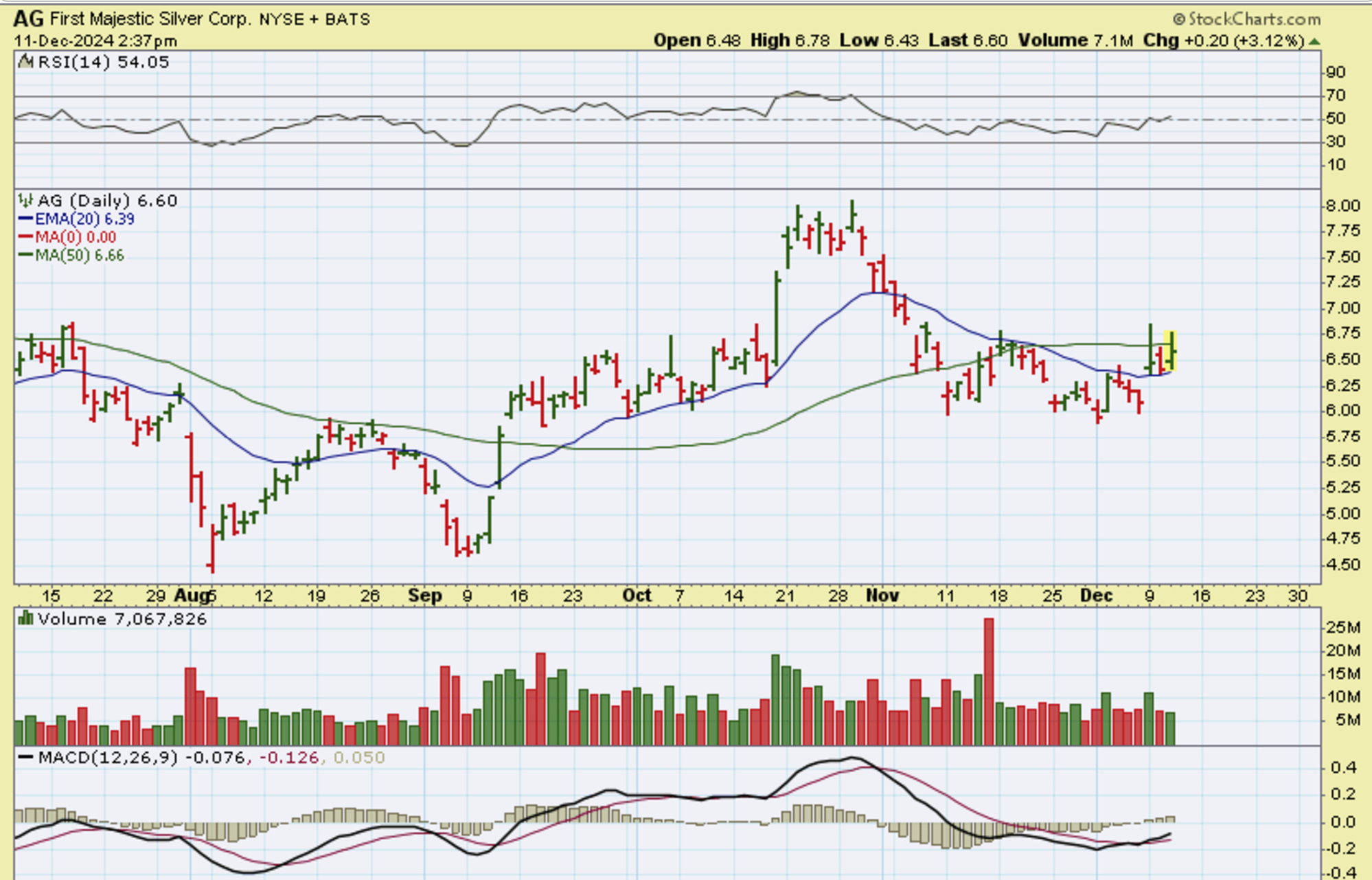Click the AG (Daily) OHLC bars icon
Screen dimensions: 1372x880
tap(26, 201)
